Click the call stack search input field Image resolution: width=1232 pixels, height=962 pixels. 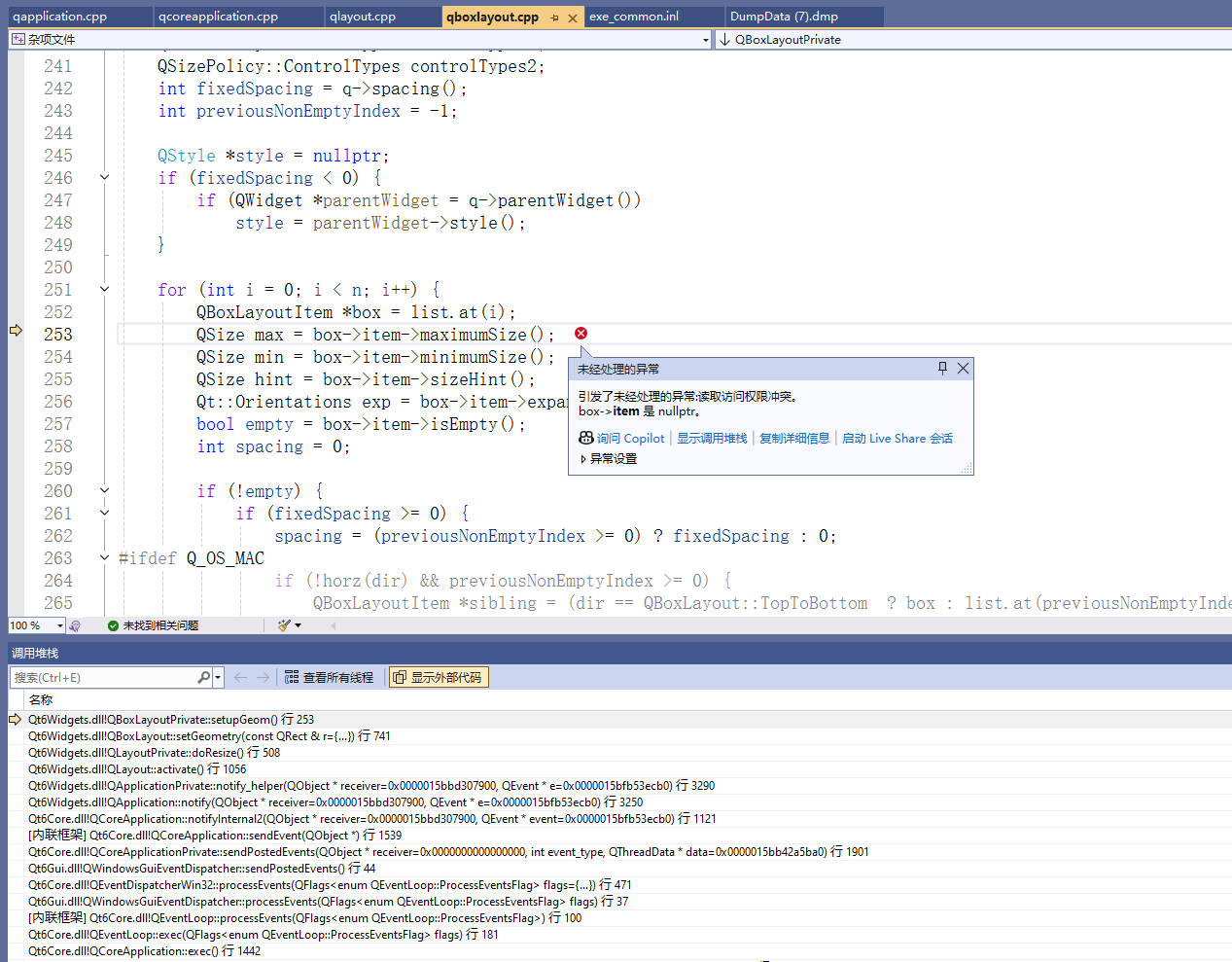click(104, 677)
